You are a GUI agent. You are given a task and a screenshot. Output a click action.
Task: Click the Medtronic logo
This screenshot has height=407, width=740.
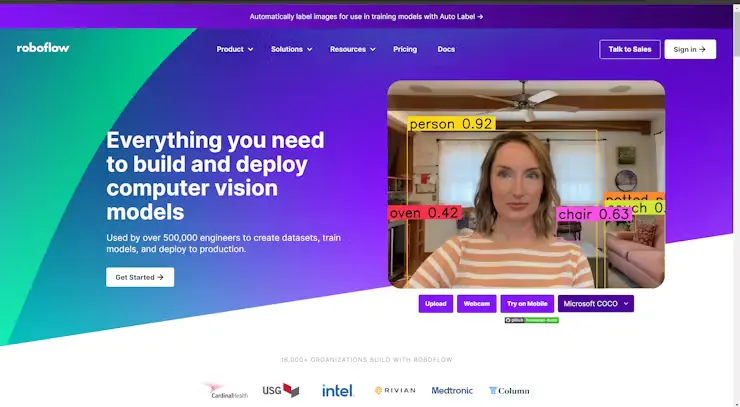(x=452, y=390)
